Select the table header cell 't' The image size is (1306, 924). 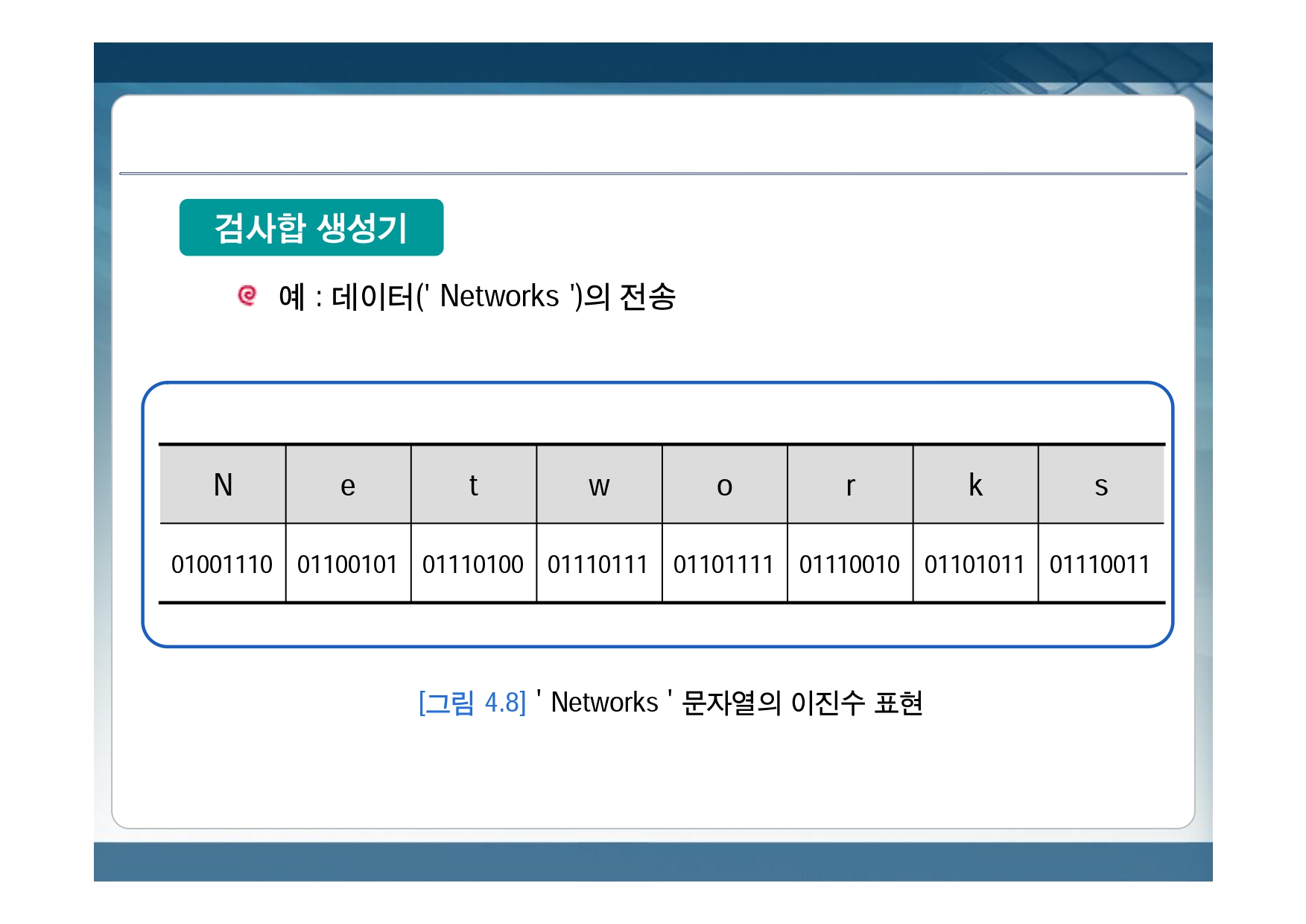(474, 485)
